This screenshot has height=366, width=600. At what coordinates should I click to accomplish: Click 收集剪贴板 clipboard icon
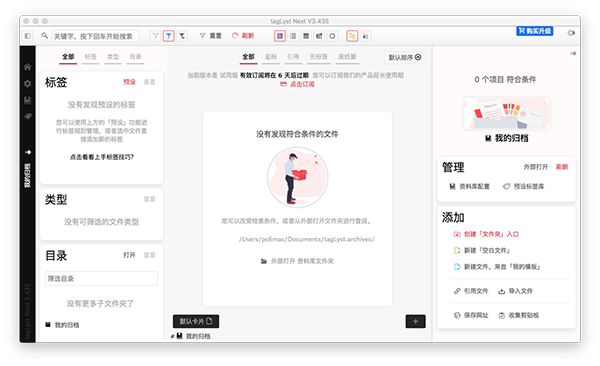pyautogui.click(x=501, y=315)
